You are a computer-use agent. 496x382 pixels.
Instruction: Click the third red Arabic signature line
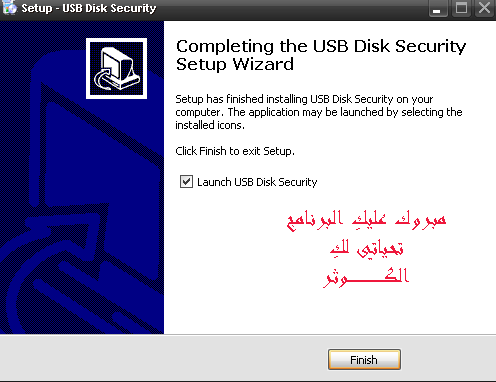[366, 277]
